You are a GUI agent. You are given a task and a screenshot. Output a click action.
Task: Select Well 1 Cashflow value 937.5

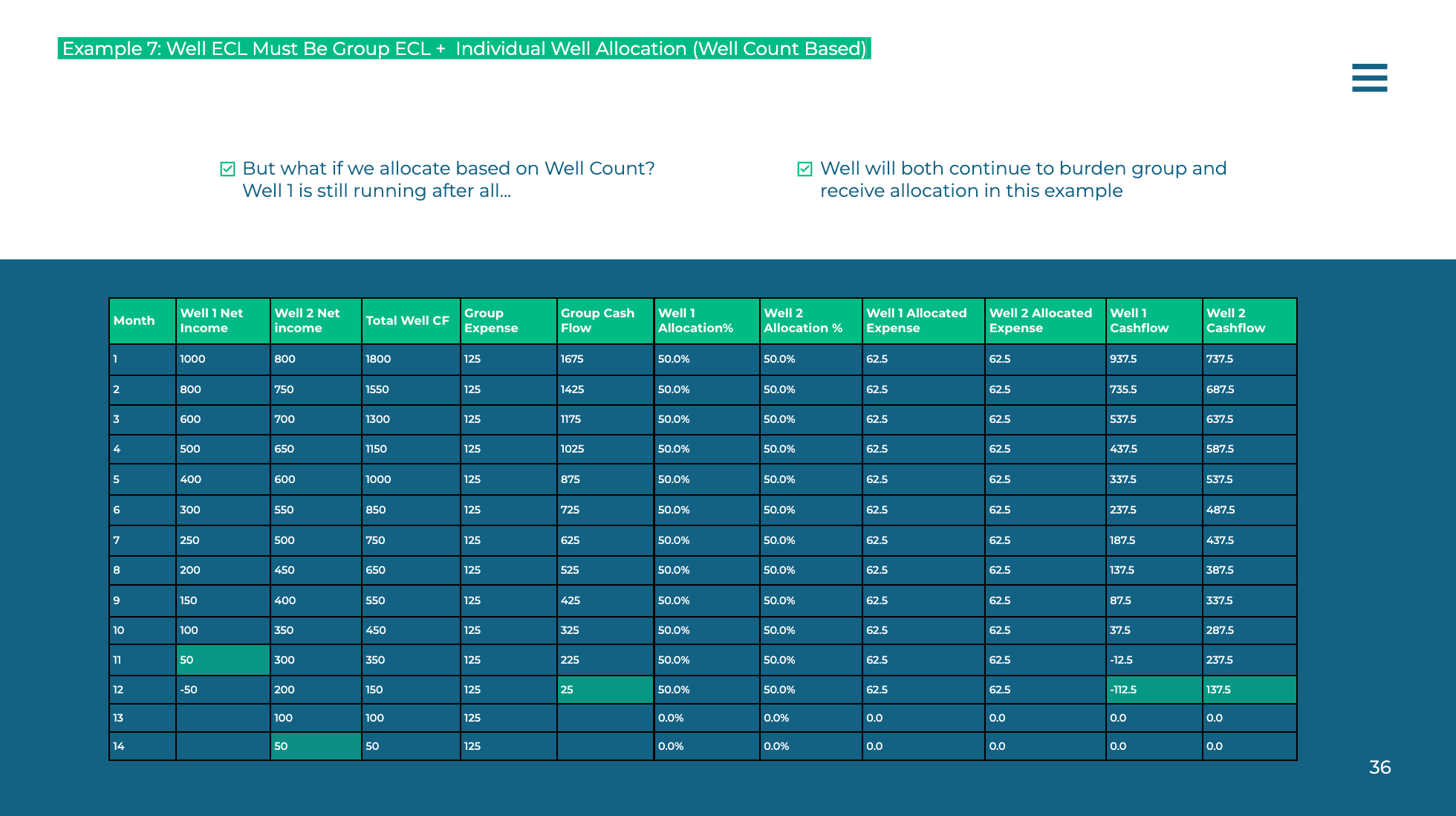tap(1153, 359)
